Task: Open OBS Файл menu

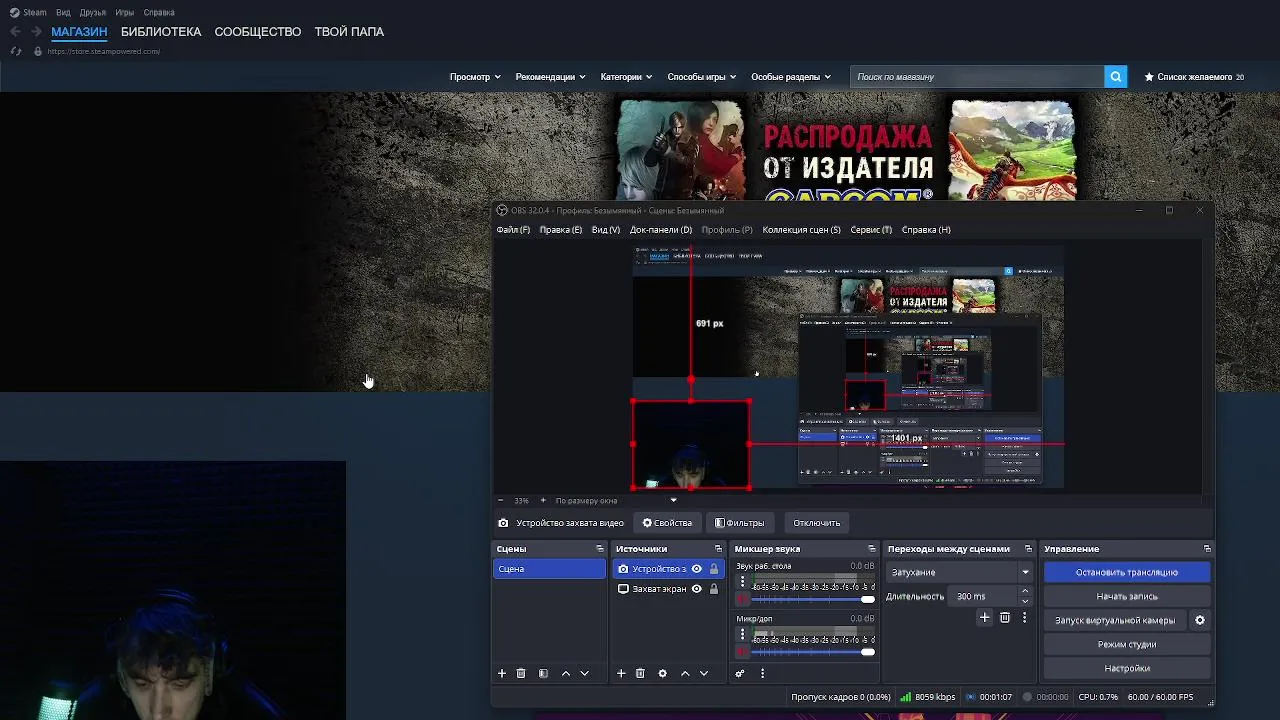Action: [x=513, y=230]
